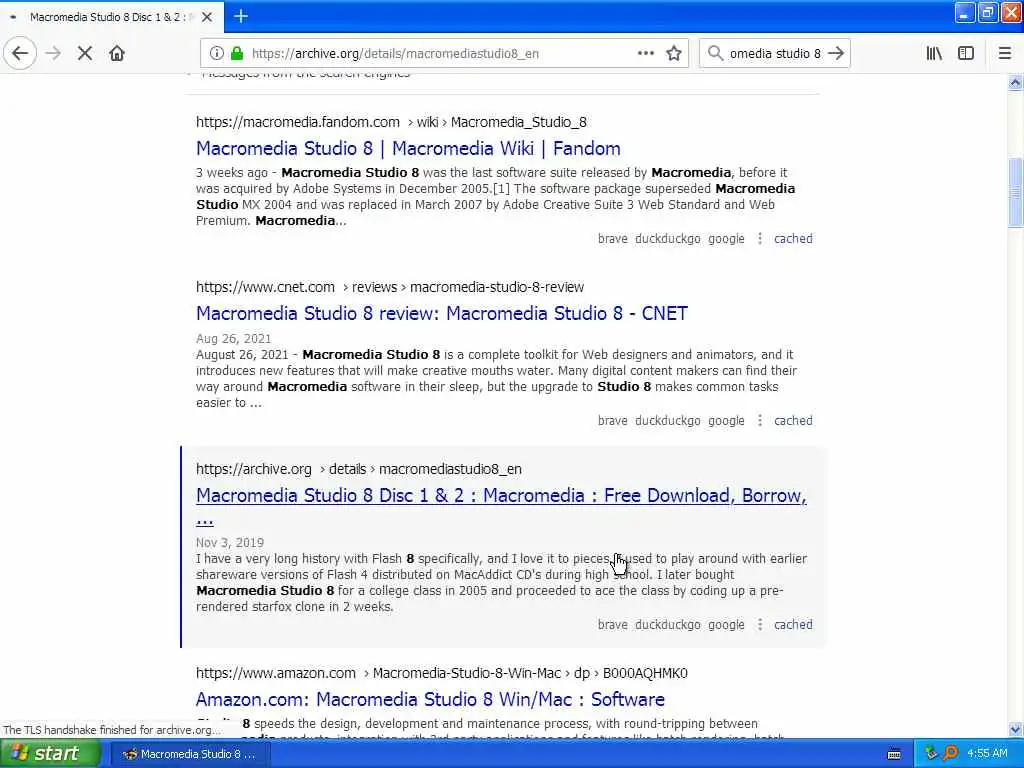Click the search magnifier icon
The width and height of the screenshot is (1024, 768).
715,54
